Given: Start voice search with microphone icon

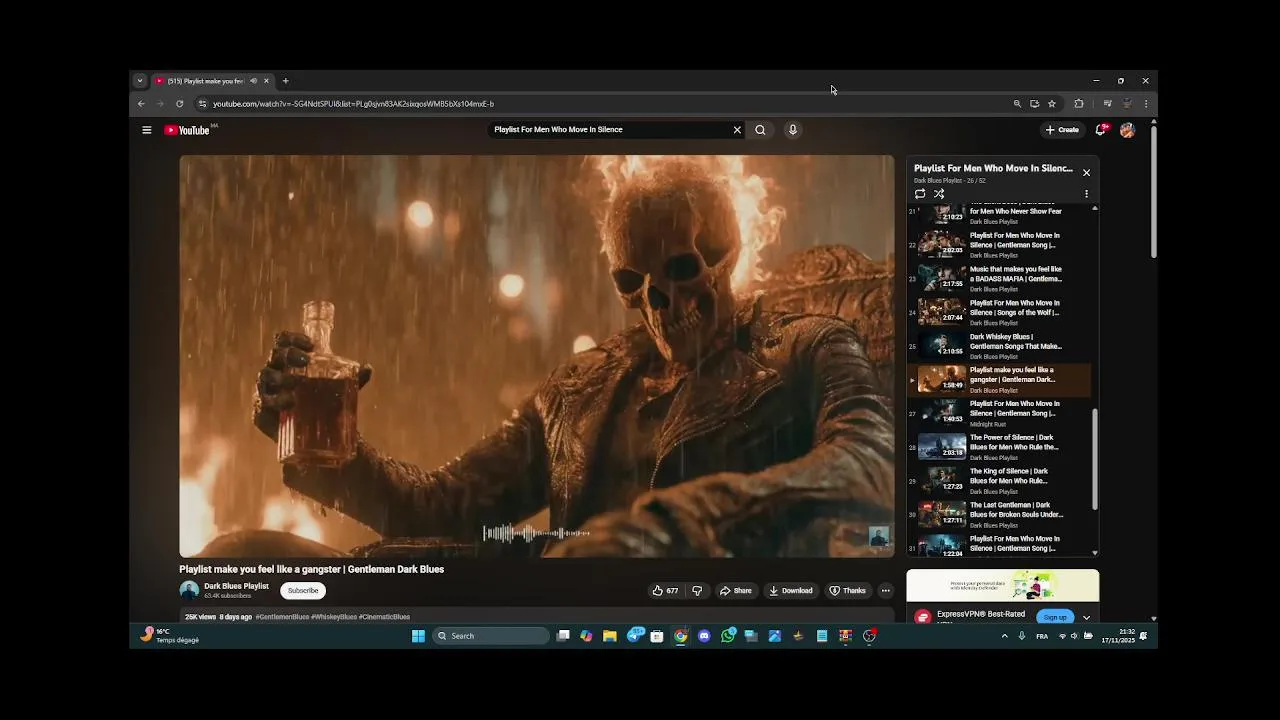Looking at the screenshot, I should [x=792, y=130].
